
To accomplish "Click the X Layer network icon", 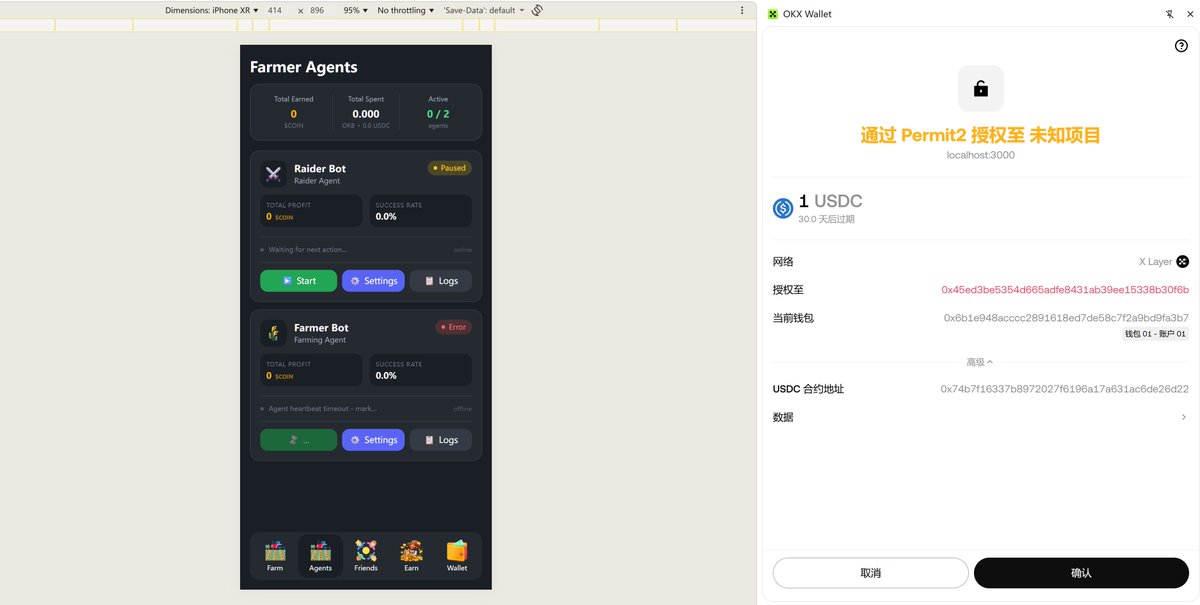I will tap(1182, 261).
